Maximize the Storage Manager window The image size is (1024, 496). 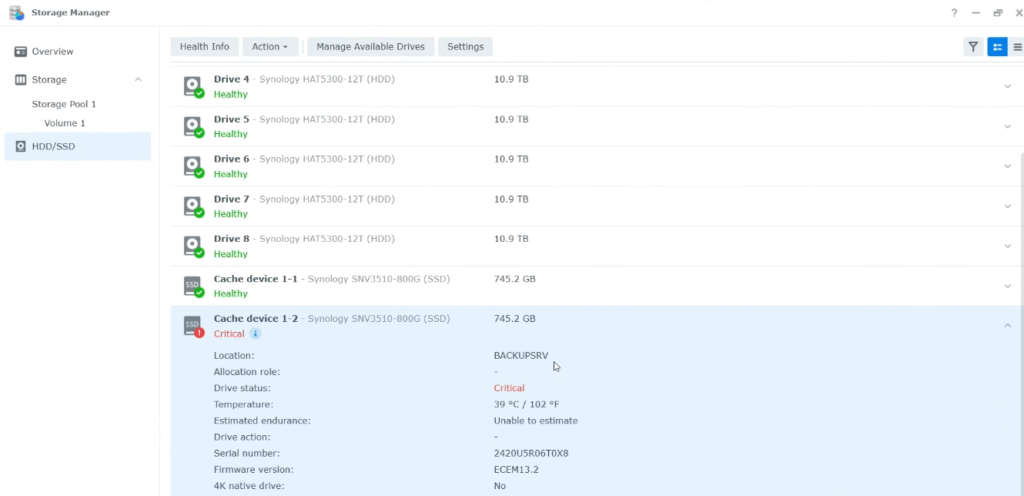click(997, 13)
